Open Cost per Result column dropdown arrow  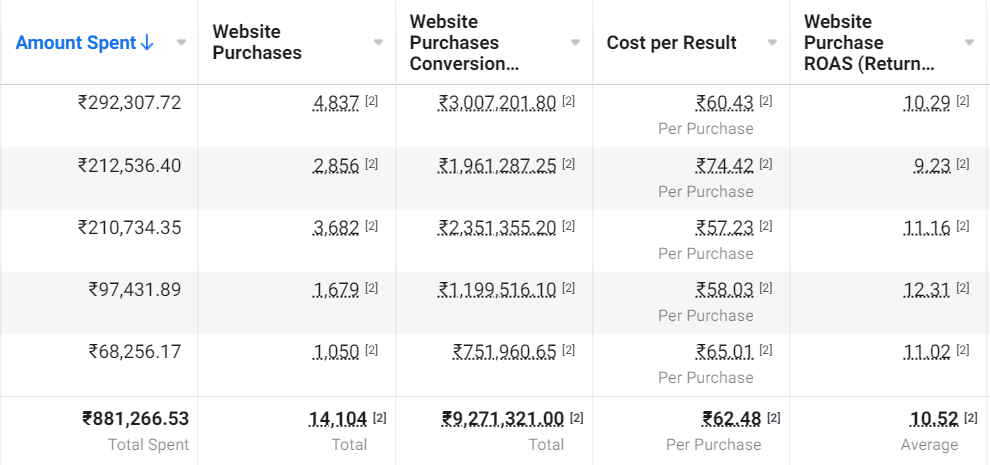click(772, 43)
